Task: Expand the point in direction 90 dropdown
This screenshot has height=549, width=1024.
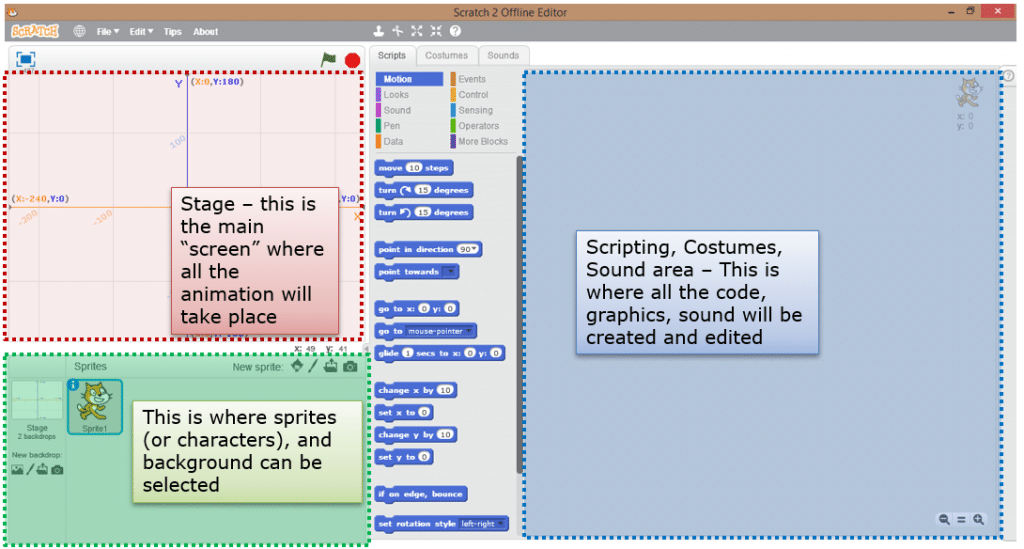Action: click(x=468, y=249)
